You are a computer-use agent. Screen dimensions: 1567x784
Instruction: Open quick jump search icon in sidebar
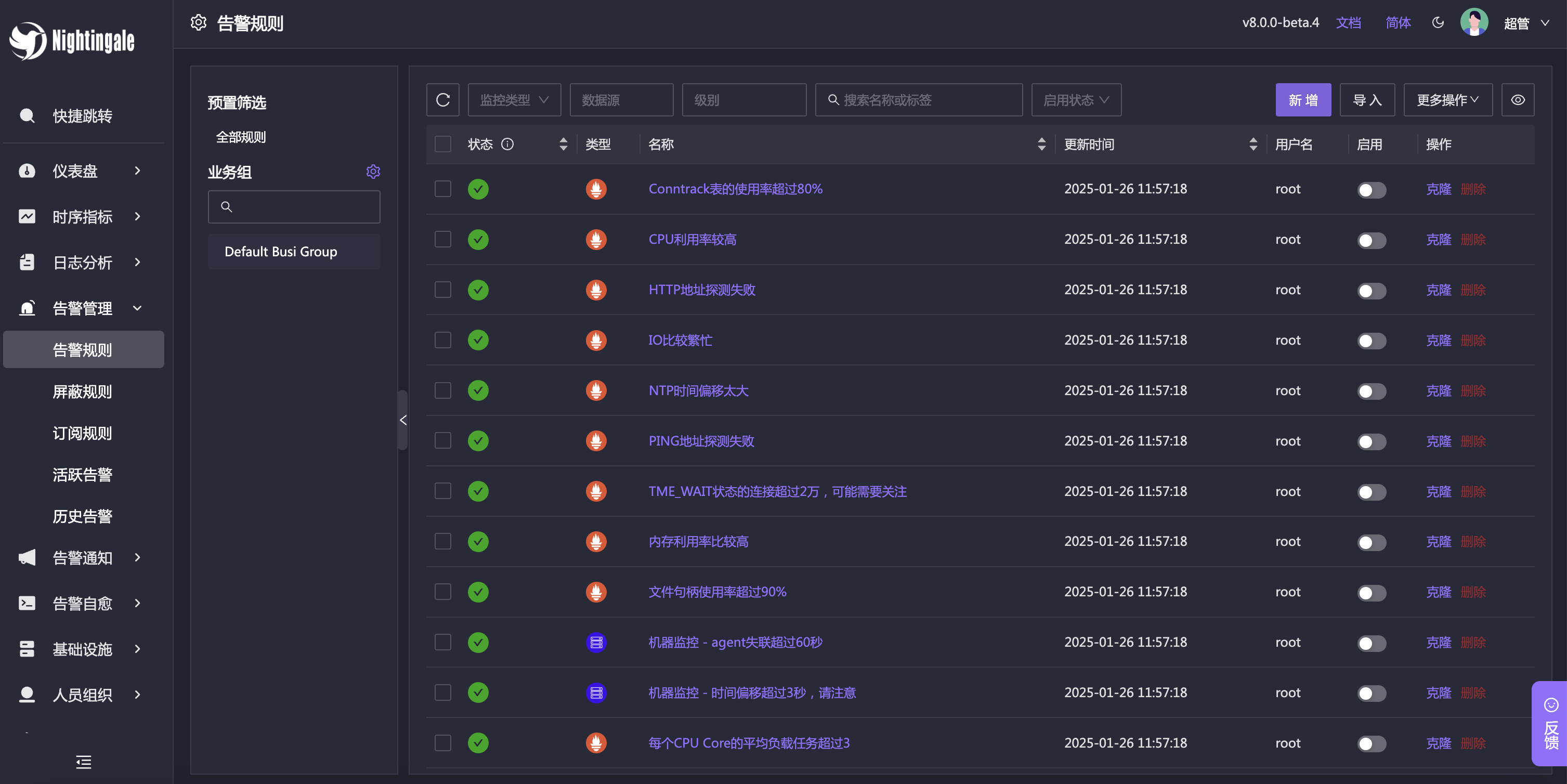pos(27,115)
